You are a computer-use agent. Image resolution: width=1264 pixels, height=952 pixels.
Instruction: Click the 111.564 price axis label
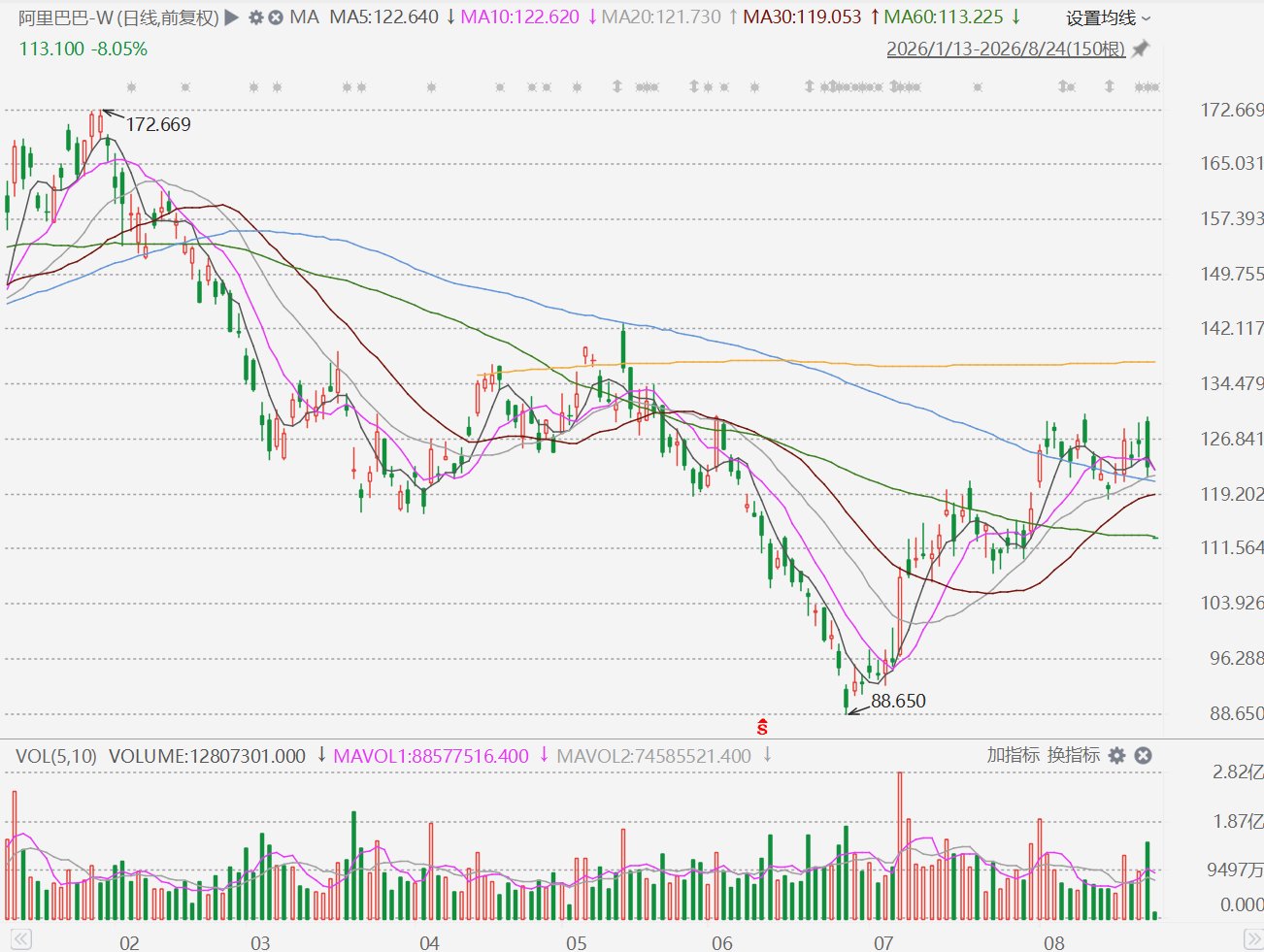pyautogui.click(x=1232, y=547)
